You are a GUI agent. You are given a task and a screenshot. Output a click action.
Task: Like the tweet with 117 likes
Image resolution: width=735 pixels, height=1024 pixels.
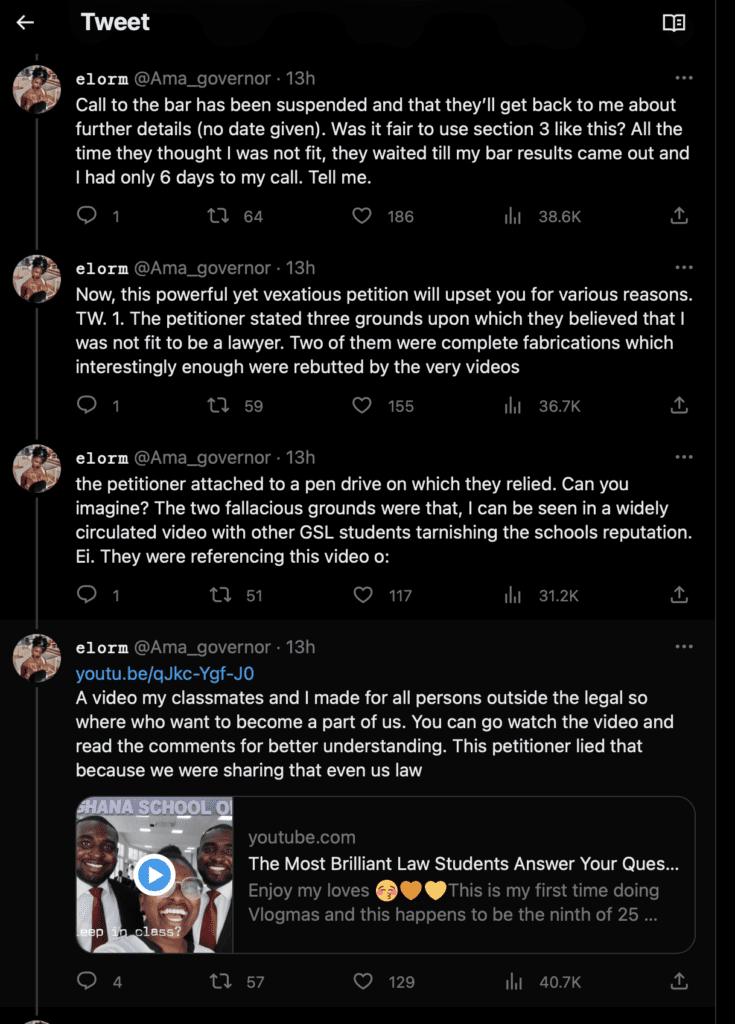pyautogui.click(x=363, y=595)
